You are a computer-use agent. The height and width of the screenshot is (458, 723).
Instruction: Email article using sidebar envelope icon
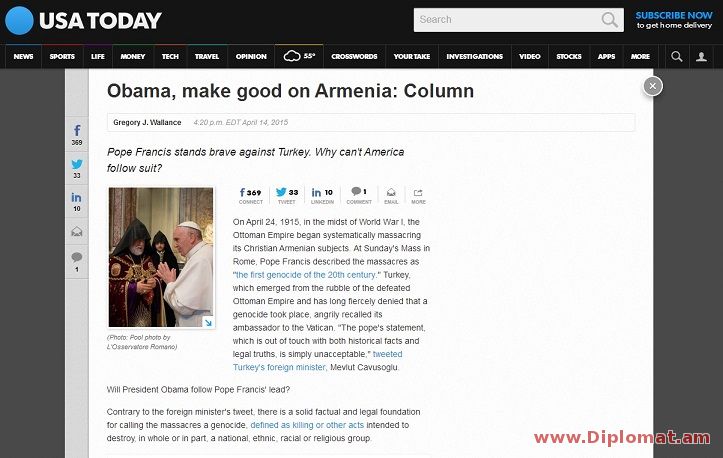pyautogui.click(x=77, y=232)
